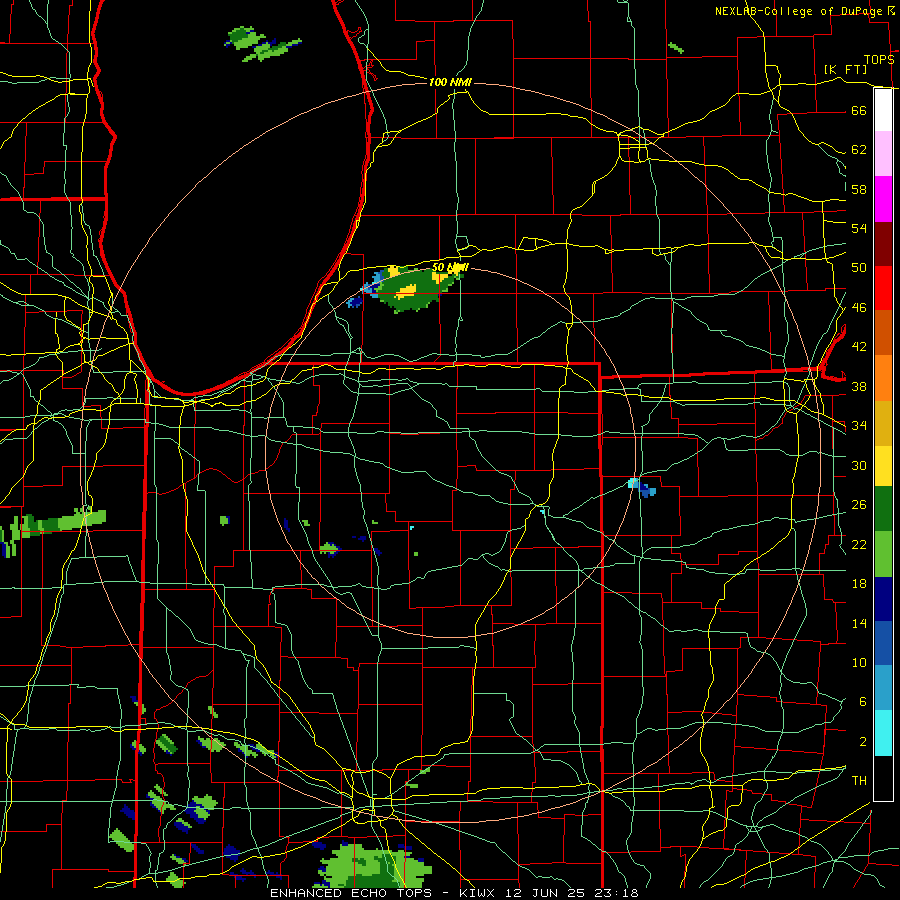Click the cyan-blue echo east of the state line
900x900 pixels.
click(642, 487)
